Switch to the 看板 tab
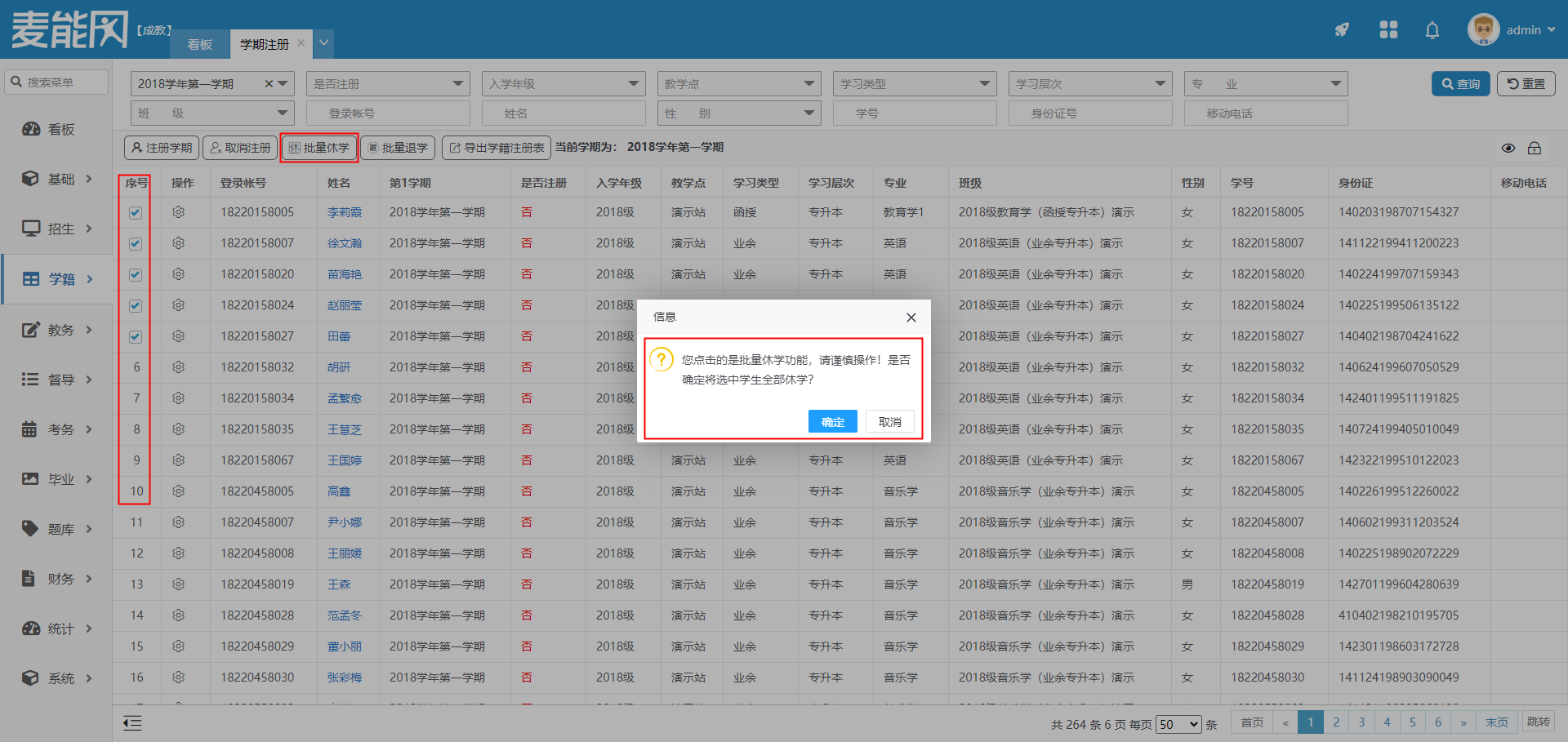 [200, 44]
